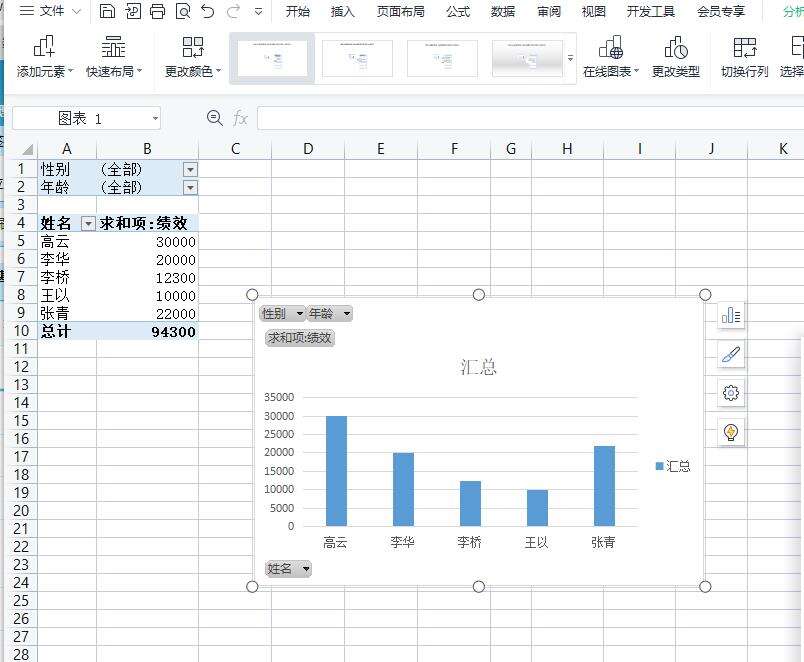The width and height of the screenshot is (804, 662).
Task: Open the 开发工具 tab
Action: pyautogui.click(x=650, y=11)
